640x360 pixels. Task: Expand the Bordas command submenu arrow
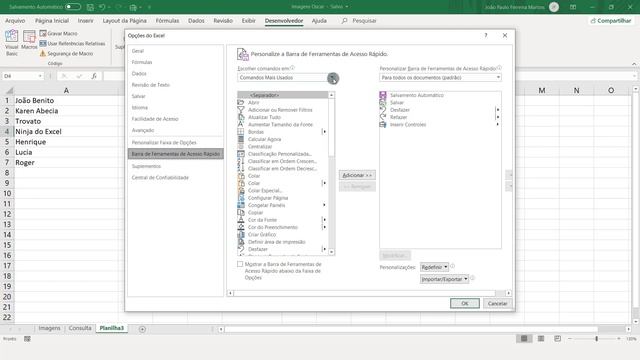324,132
